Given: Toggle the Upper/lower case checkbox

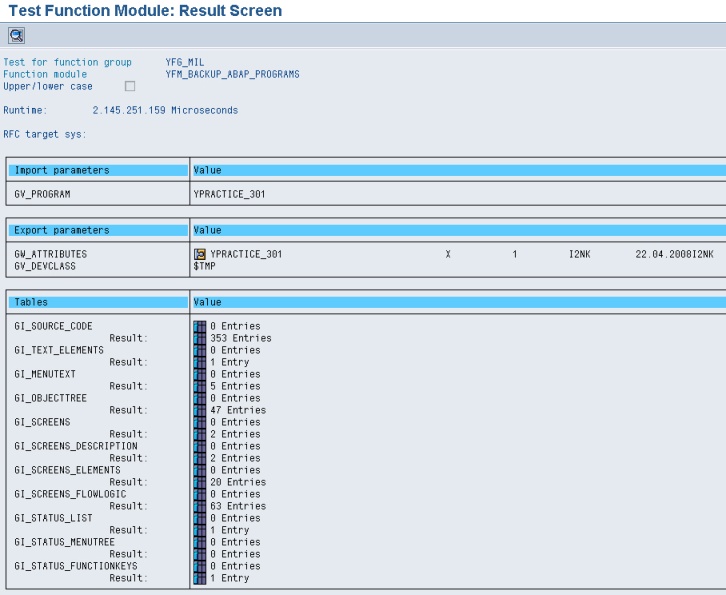Looking at the screenshot, I should 129,86.
